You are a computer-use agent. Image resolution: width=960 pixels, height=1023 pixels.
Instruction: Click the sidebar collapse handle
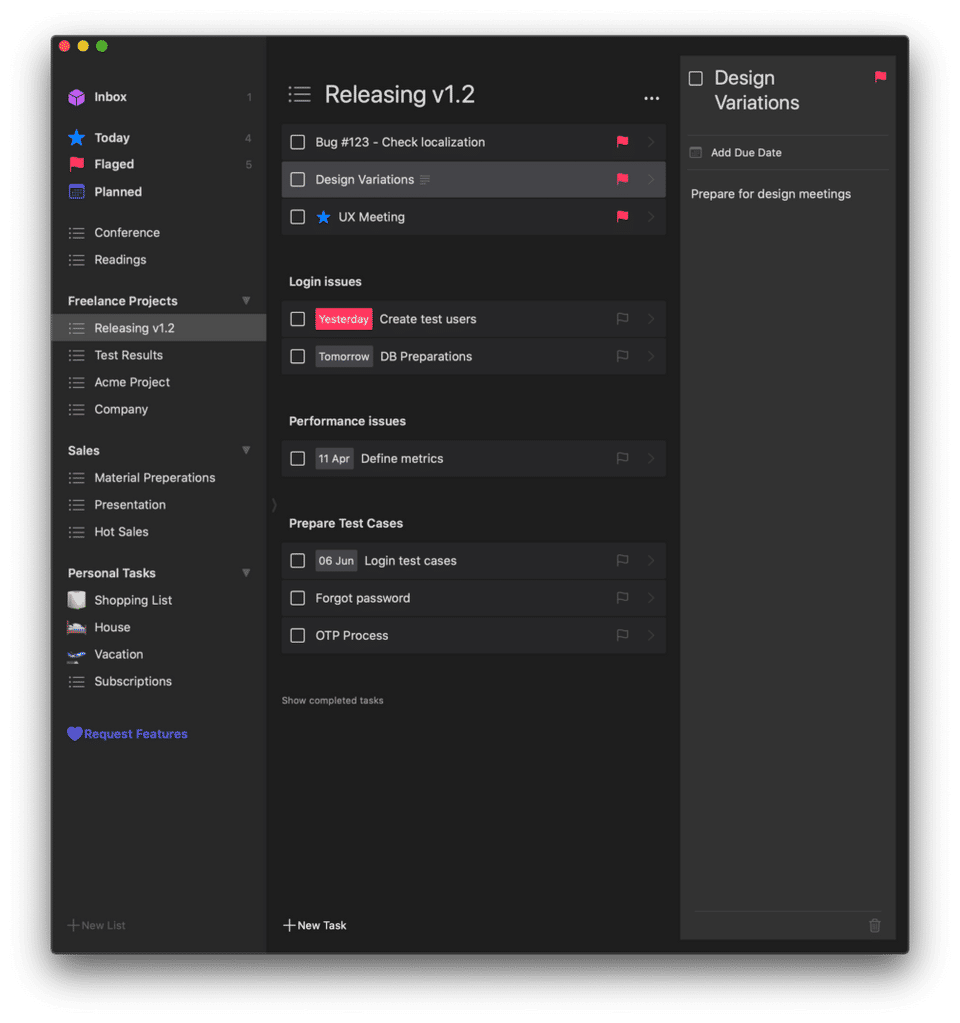[274, 504]
